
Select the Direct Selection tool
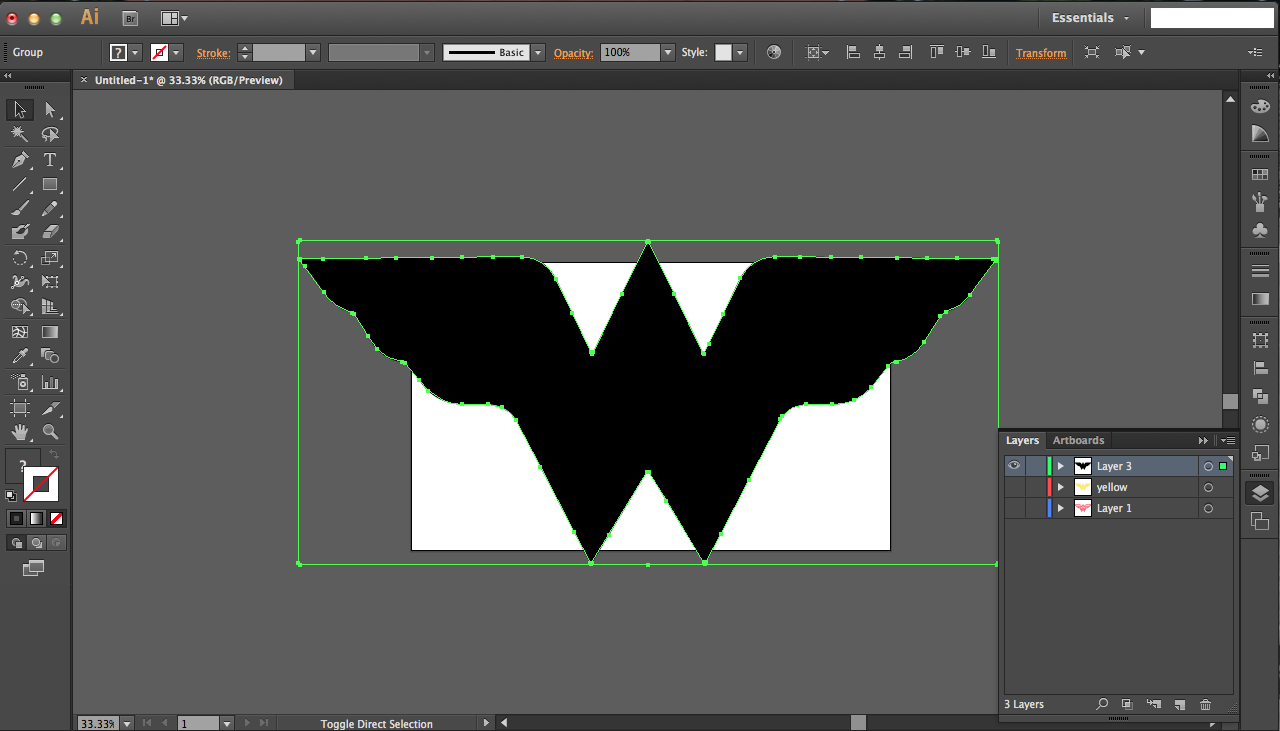[x=50, y=110]
